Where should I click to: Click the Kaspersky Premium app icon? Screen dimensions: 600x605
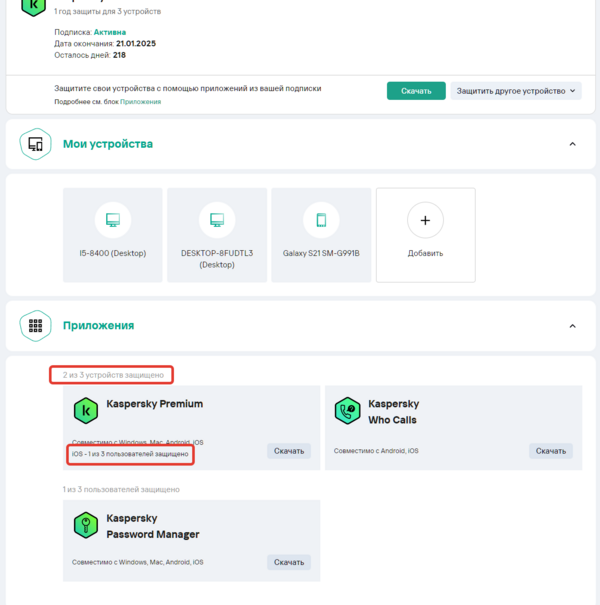86,410
